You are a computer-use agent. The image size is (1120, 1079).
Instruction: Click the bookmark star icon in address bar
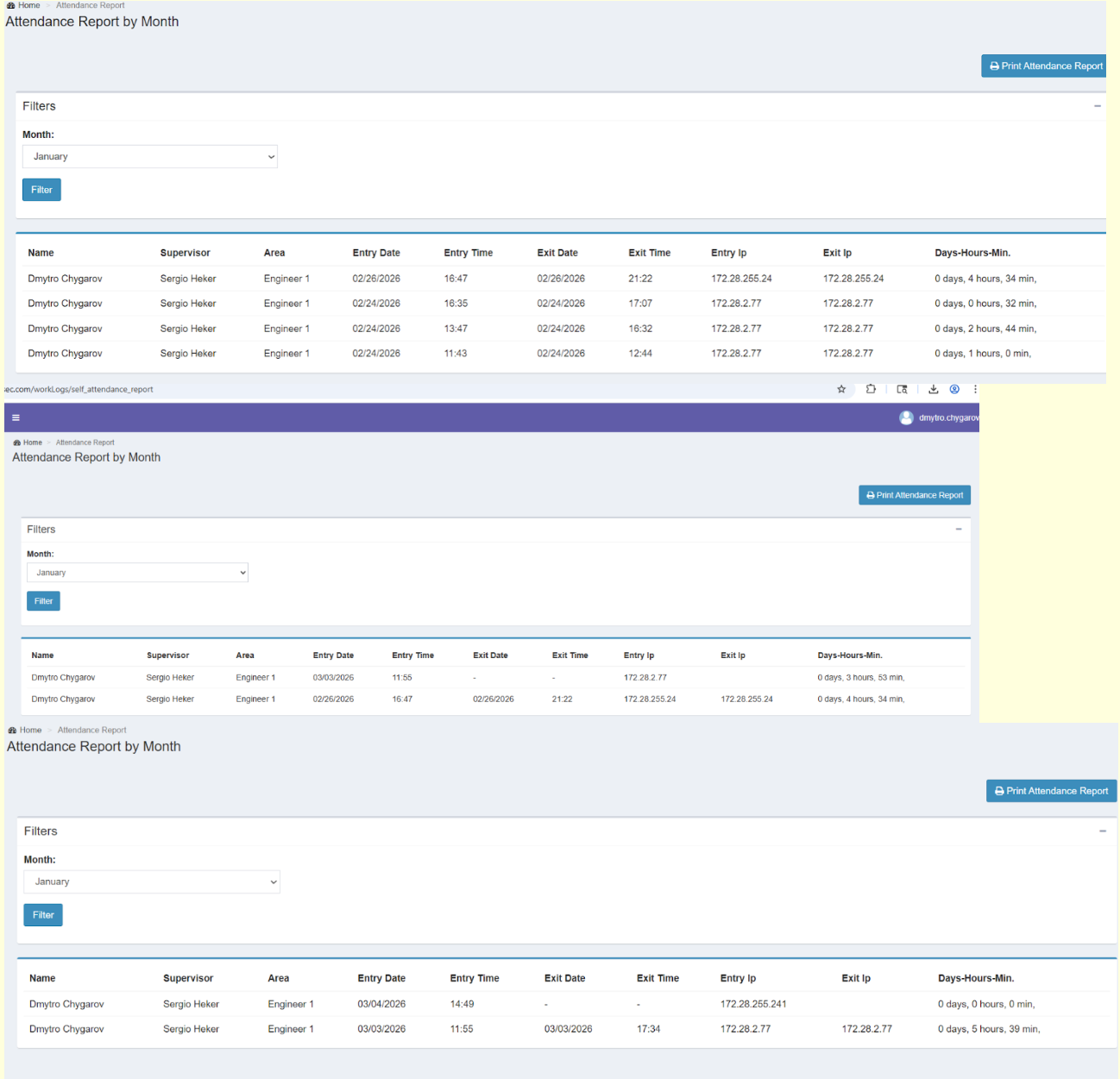tap(841, 389)
